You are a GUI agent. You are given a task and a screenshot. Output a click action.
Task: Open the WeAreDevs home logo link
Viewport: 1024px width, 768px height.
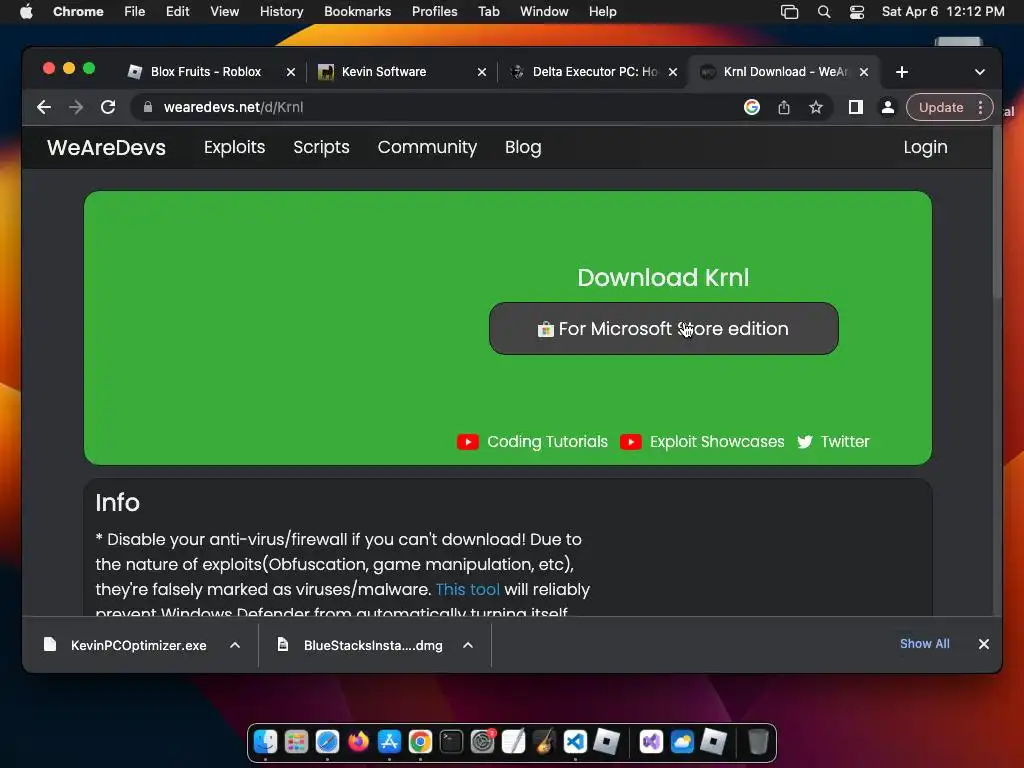pos(106,148)
